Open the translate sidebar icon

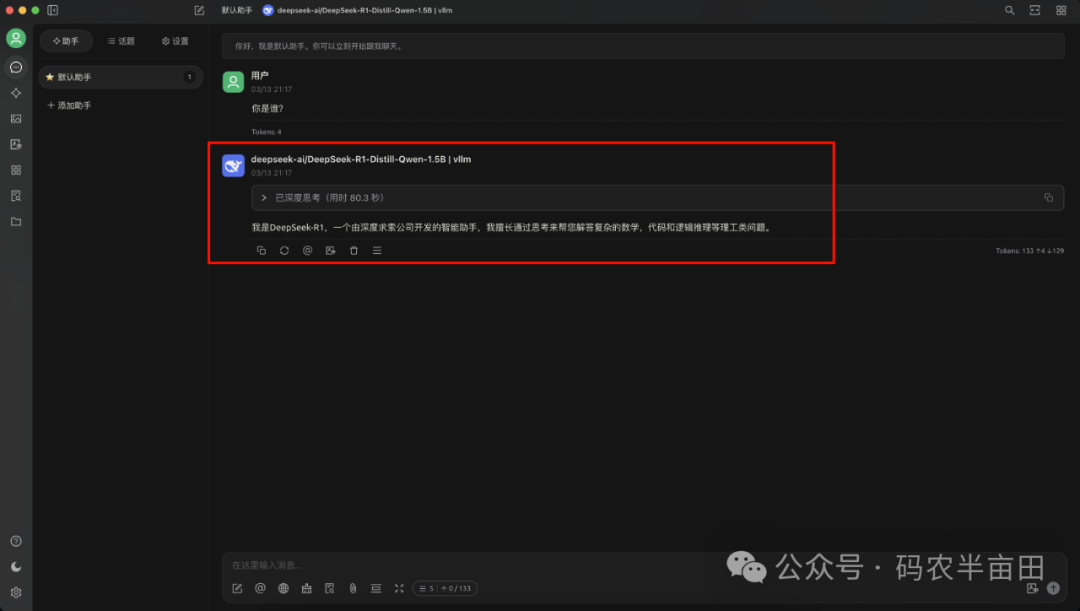(x=16, y=145)
